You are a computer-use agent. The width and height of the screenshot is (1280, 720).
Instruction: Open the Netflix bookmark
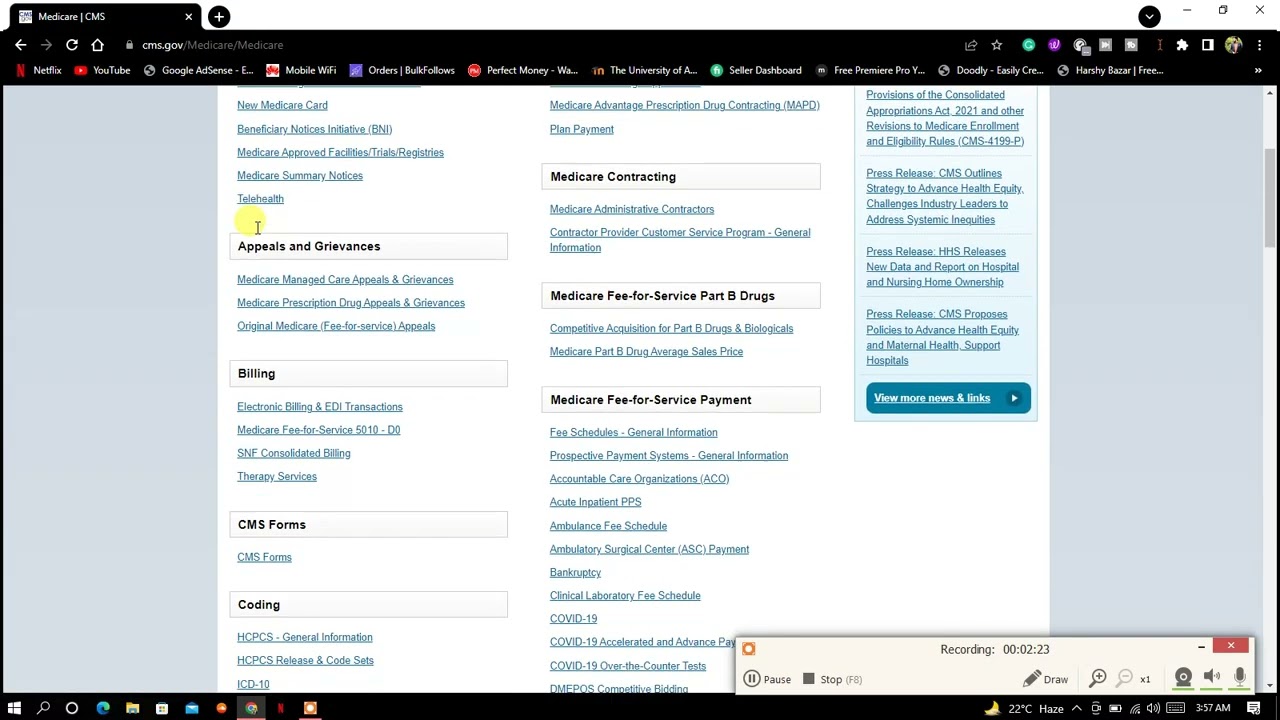39,70
